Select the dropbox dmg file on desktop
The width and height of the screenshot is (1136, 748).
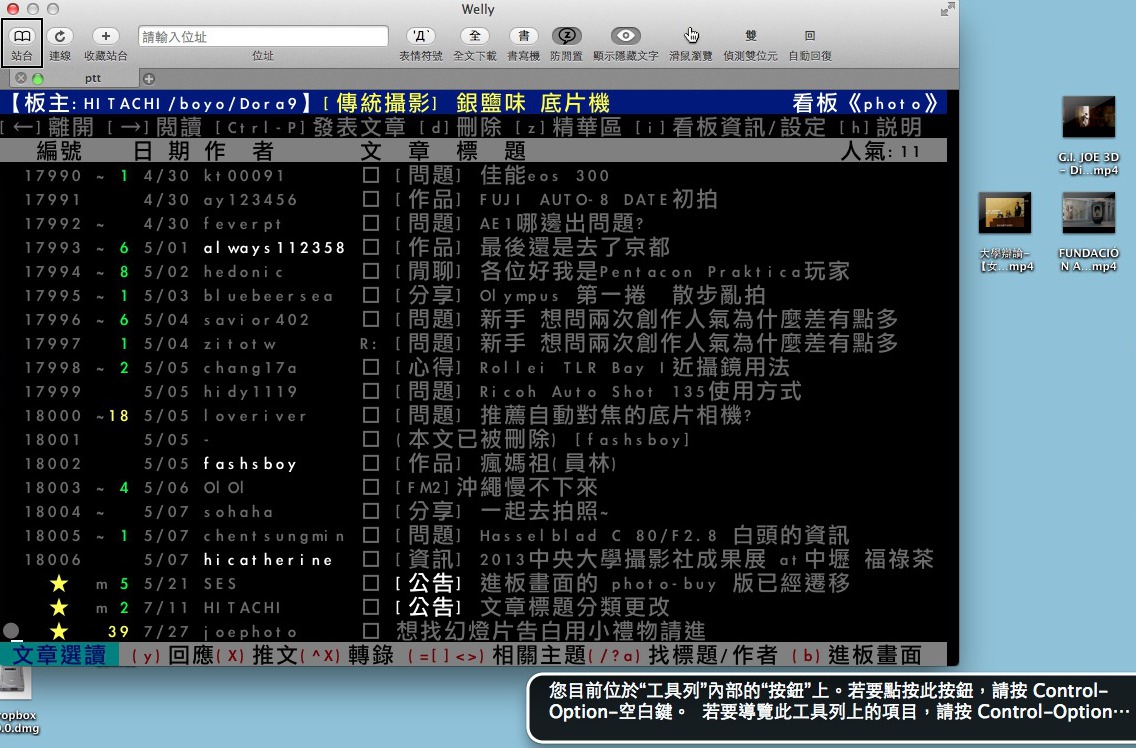[x=16, y=700]
